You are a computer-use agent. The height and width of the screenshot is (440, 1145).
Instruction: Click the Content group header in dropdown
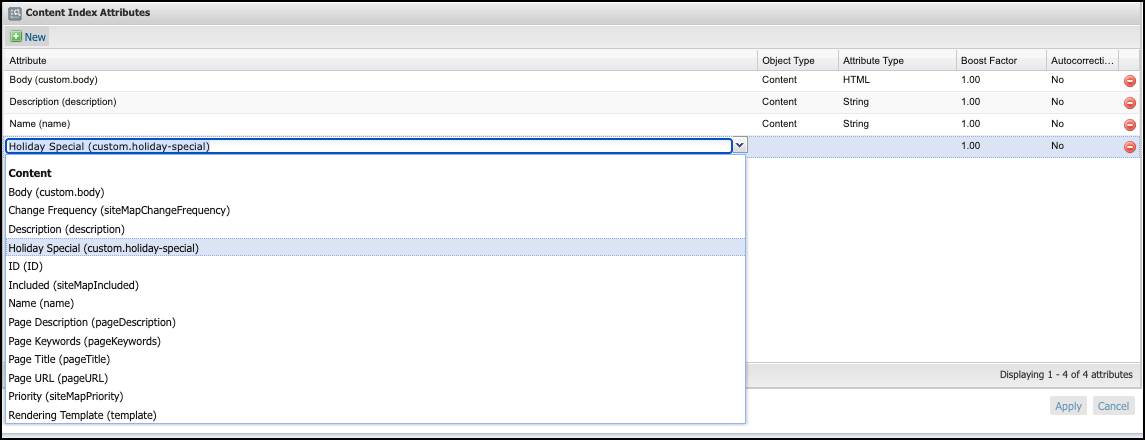(x=30, y=174)
